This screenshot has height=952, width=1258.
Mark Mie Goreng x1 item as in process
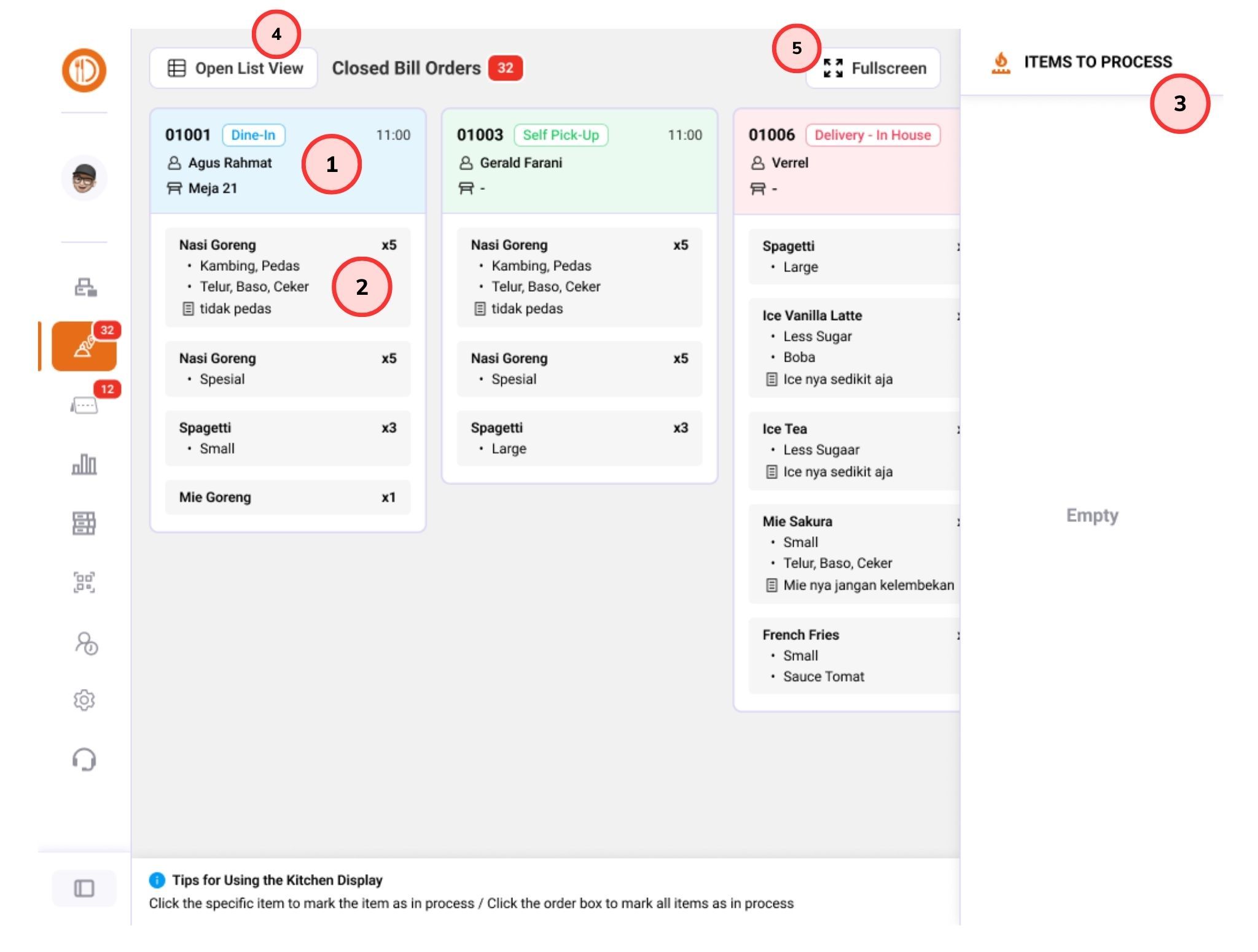pyautogui.click(x=287, y=497)
